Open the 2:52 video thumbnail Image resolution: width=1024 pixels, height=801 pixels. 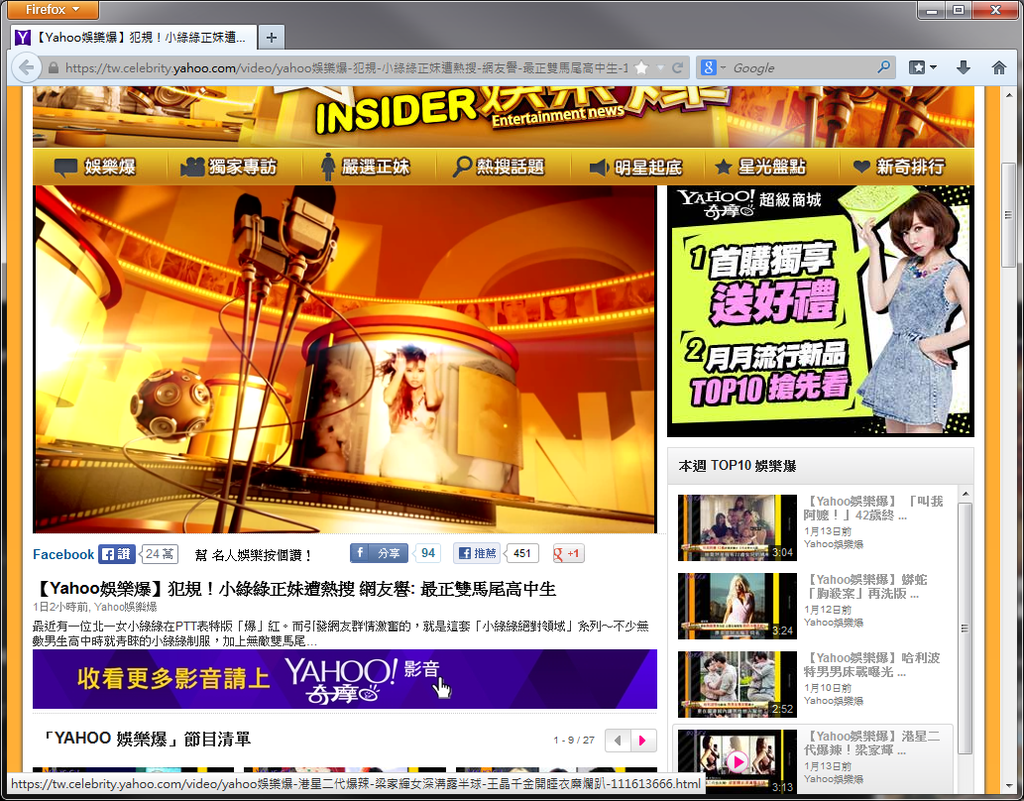pos(737,684)
